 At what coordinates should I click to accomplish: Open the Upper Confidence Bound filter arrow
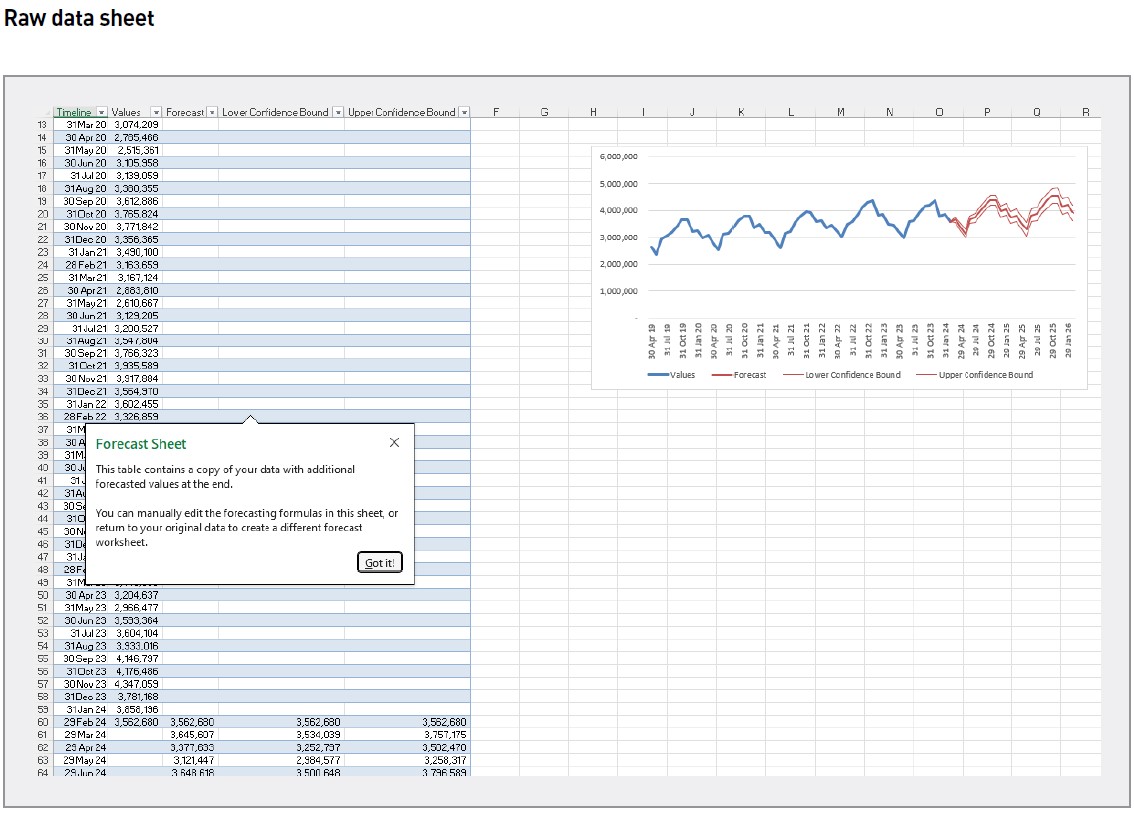coord(464,112)
